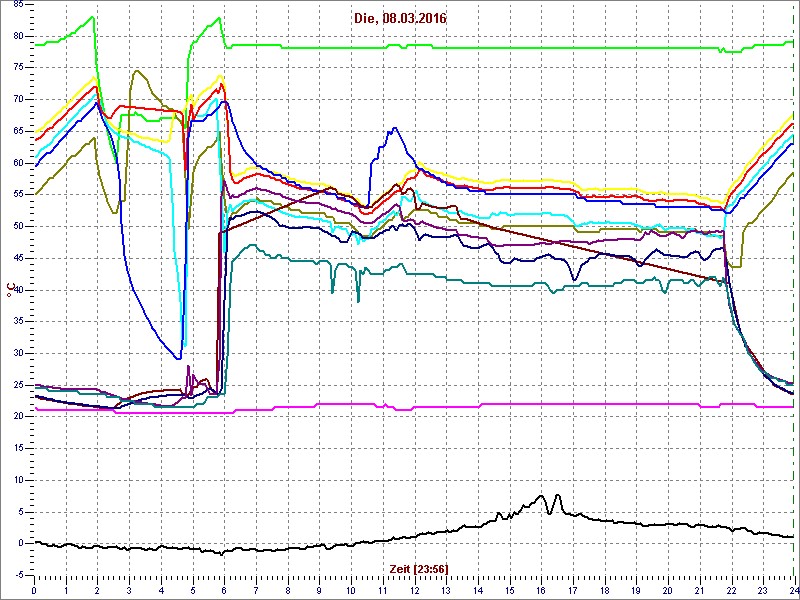Click the 10 value on temperature axis

[18, 480]
